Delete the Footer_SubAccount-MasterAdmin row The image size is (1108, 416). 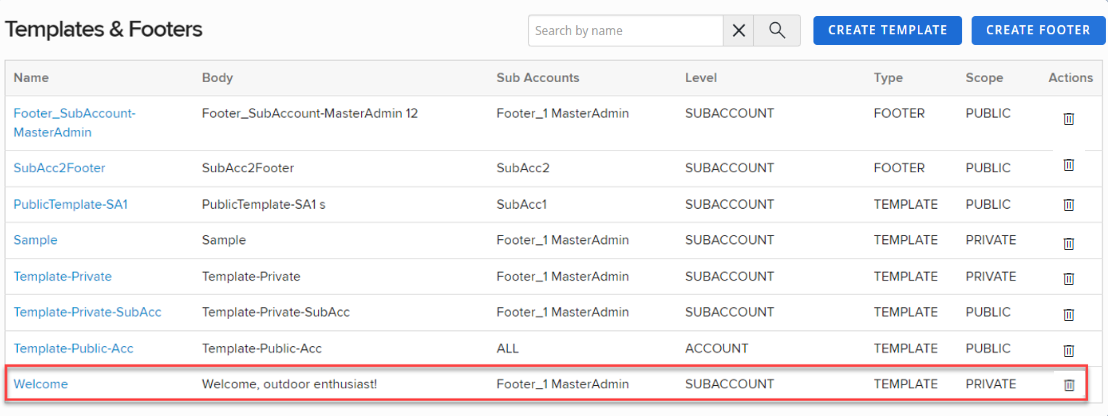click(x=1068, y=119)
